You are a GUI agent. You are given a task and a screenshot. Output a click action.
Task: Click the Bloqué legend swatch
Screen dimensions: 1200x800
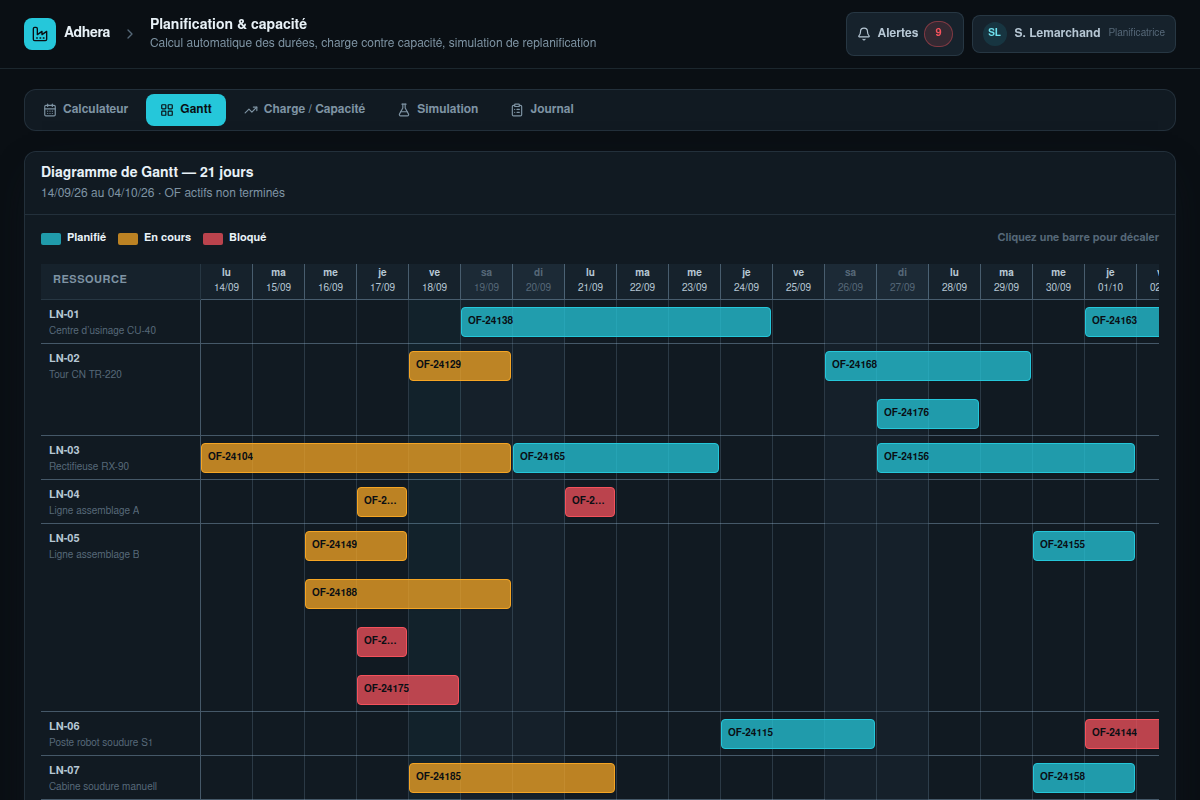click(213, 238)
